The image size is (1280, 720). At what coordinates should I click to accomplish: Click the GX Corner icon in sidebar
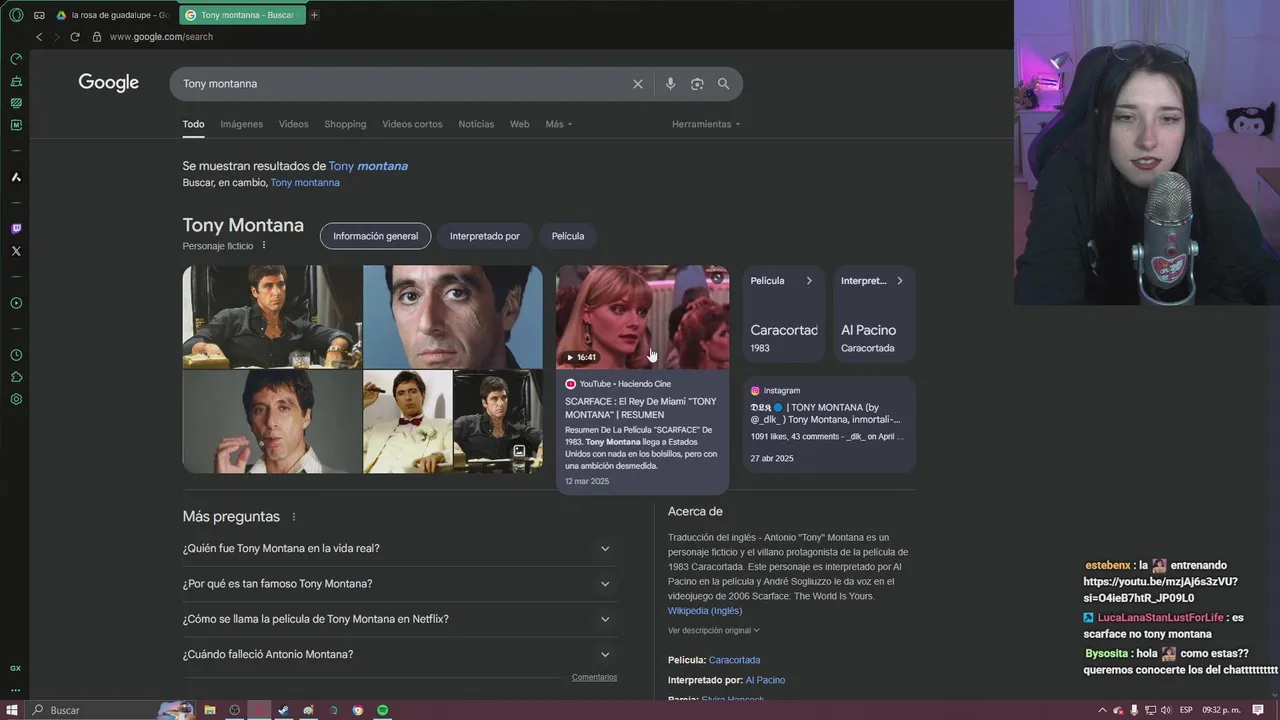(x=16, y=668)
